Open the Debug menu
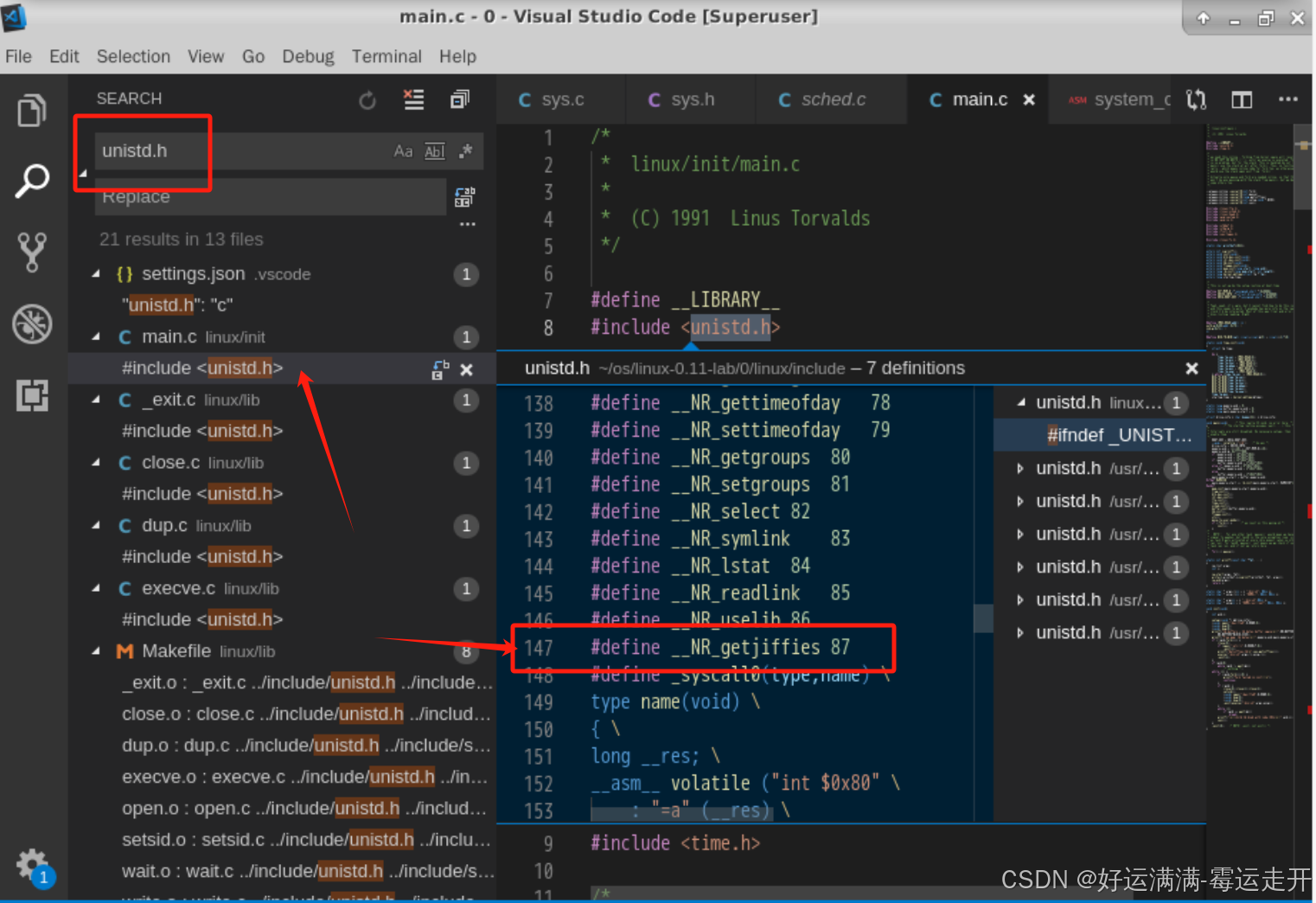 [x=308, y=56]
